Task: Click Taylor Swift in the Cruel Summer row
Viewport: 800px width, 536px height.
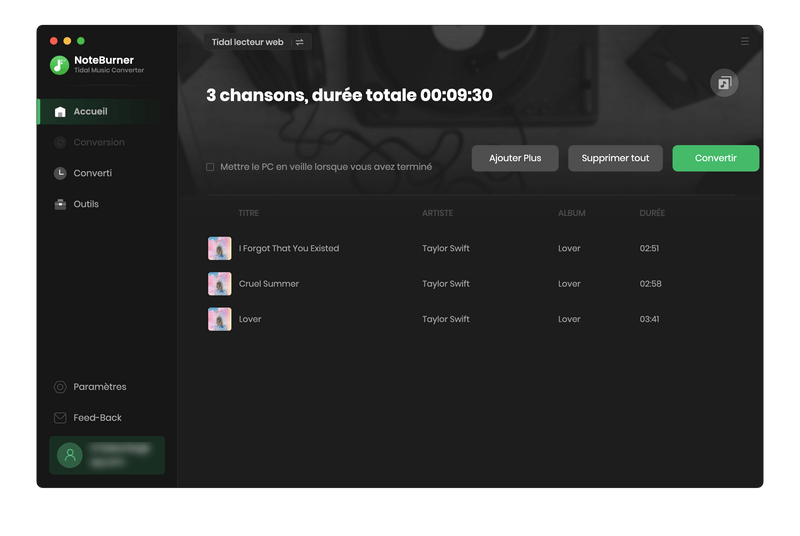Action: [445, 284]
